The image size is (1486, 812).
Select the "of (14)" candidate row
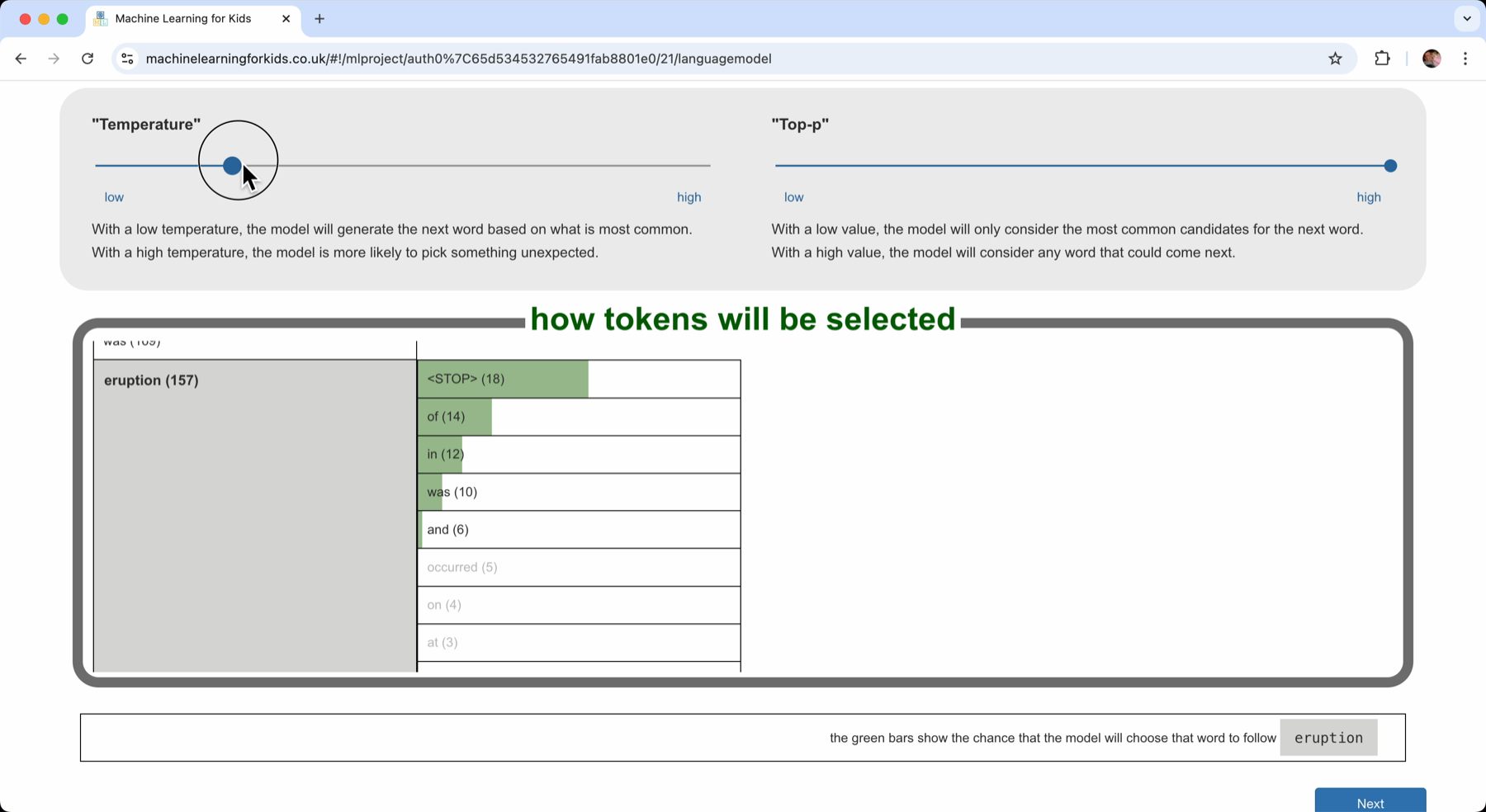(579, 417)
